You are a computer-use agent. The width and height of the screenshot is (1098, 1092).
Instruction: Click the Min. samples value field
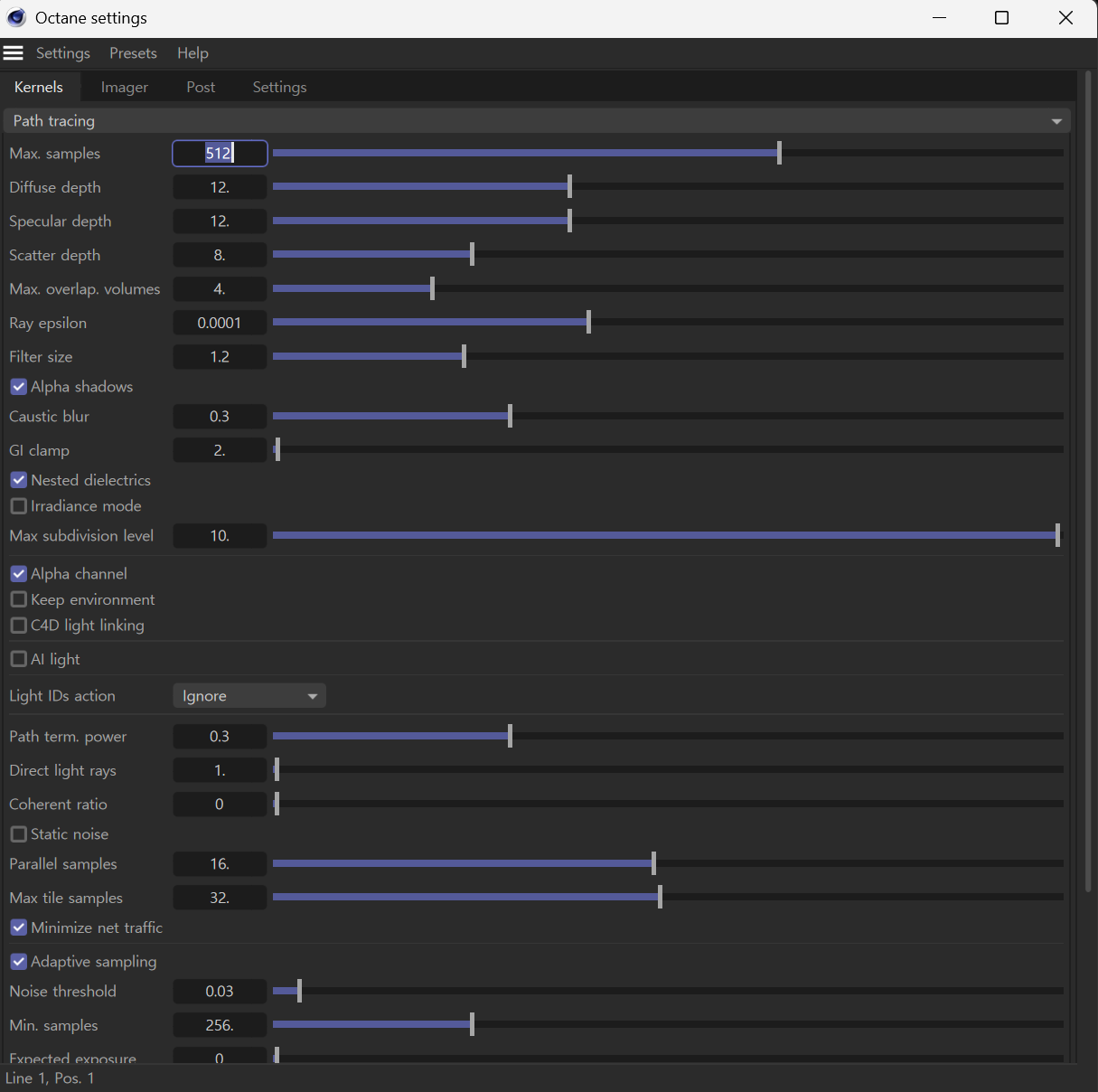[220, 1025]
